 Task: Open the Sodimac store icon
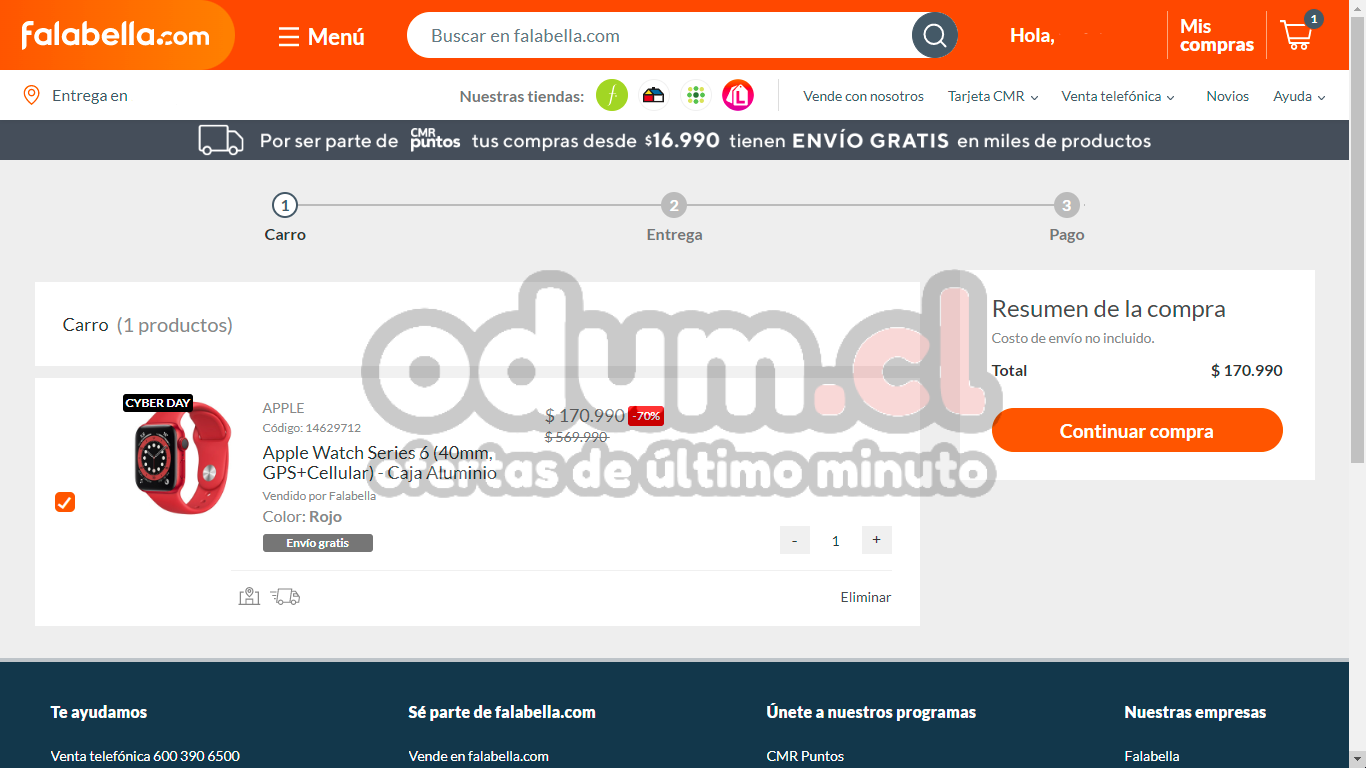pos(654,96)
